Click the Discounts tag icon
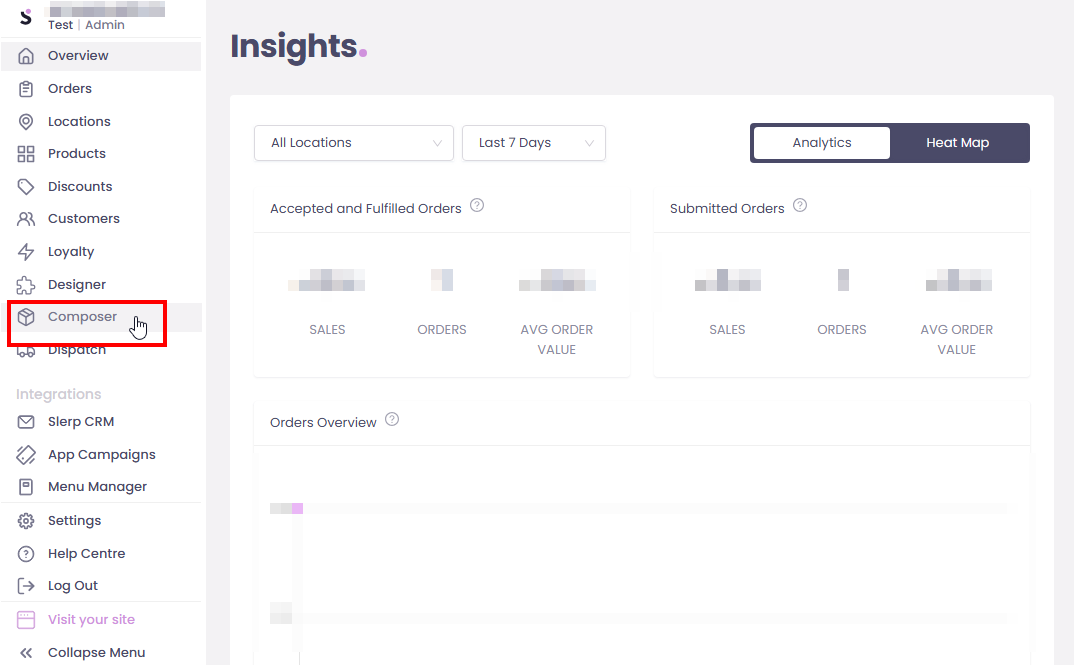The image size is (1074, 665). pos(26,187)
